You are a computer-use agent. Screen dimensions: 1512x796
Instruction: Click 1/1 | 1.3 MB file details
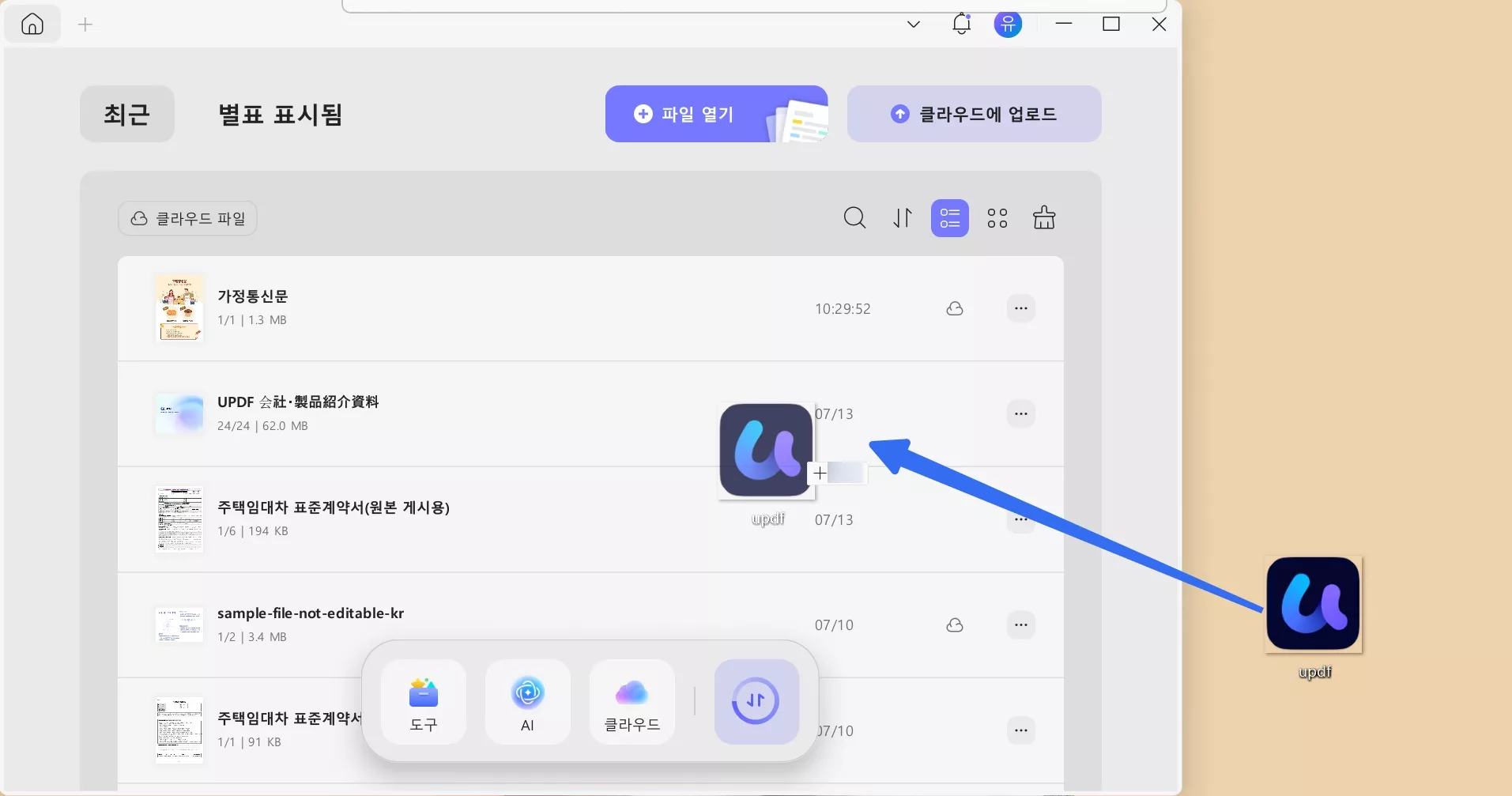pos(252,320)
